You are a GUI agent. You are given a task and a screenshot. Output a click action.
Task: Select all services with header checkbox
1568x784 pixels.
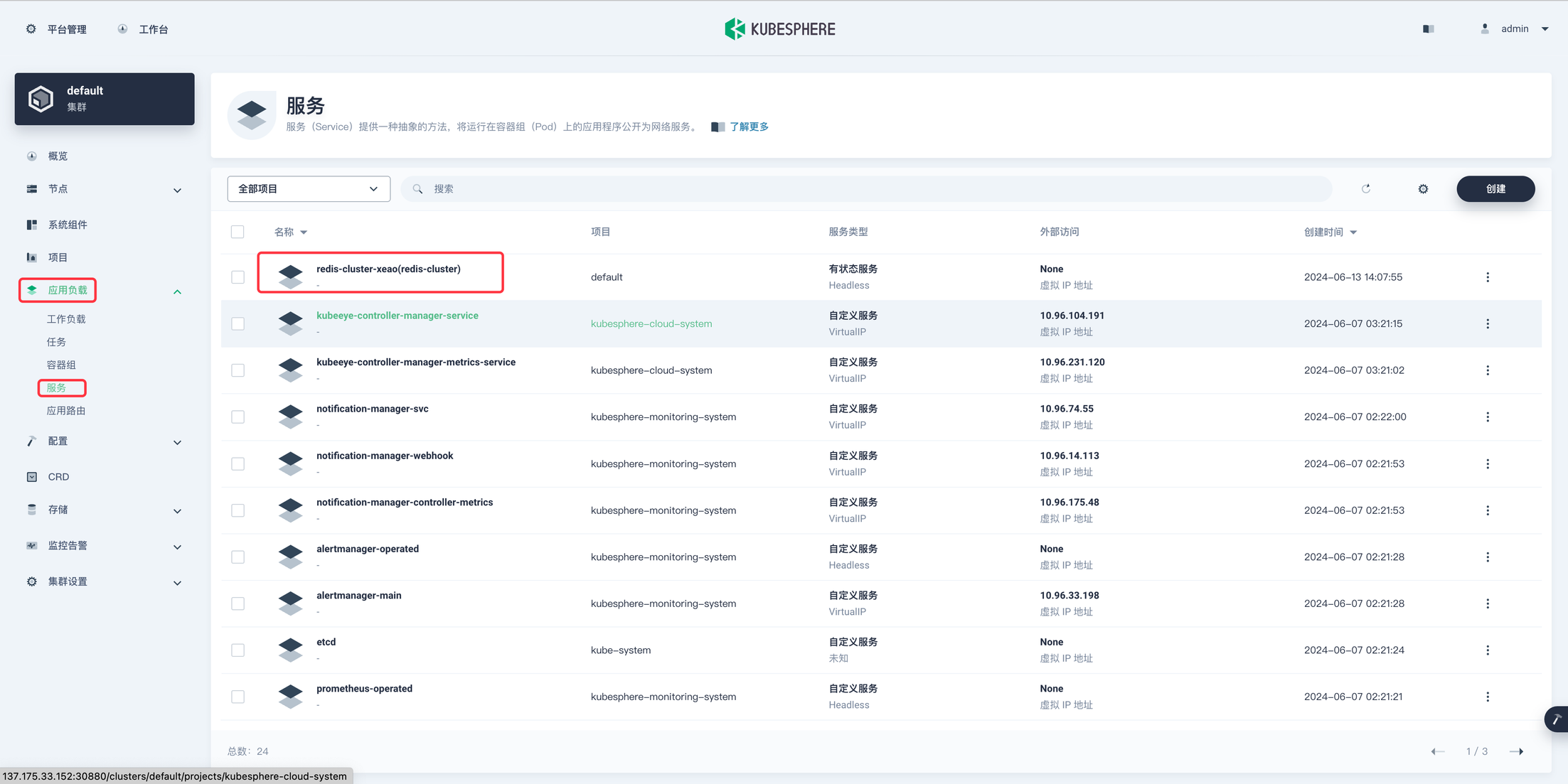238,232
